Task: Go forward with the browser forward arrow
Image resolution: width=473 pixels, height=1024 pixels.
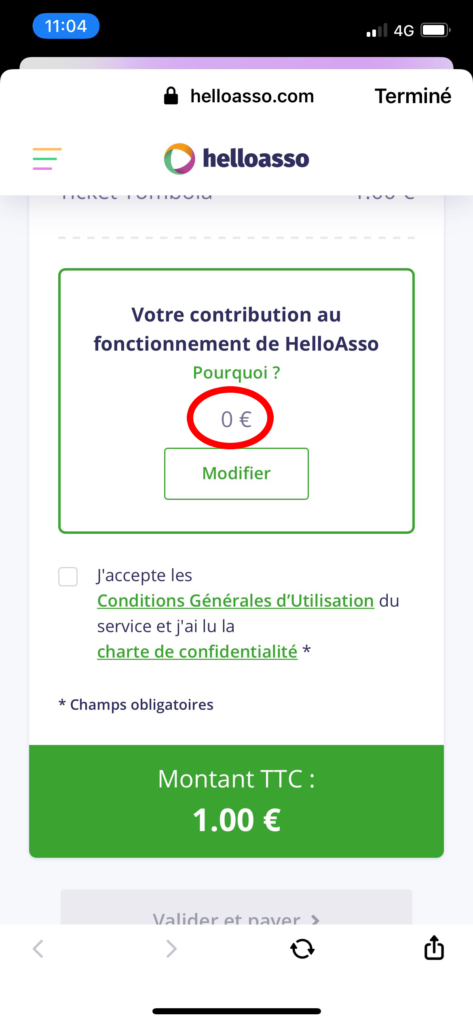Action: [171, 949]
